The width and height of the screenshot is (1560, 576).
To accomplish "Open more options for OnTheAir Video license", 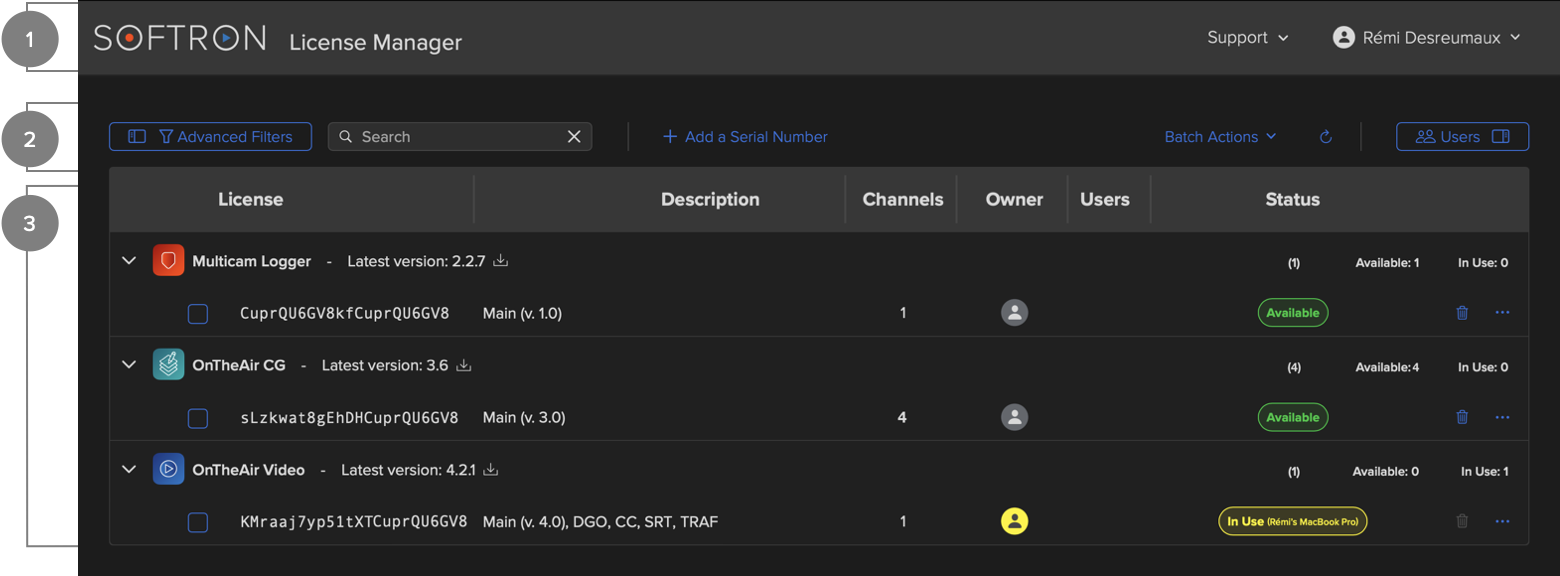I will 1502,521.
